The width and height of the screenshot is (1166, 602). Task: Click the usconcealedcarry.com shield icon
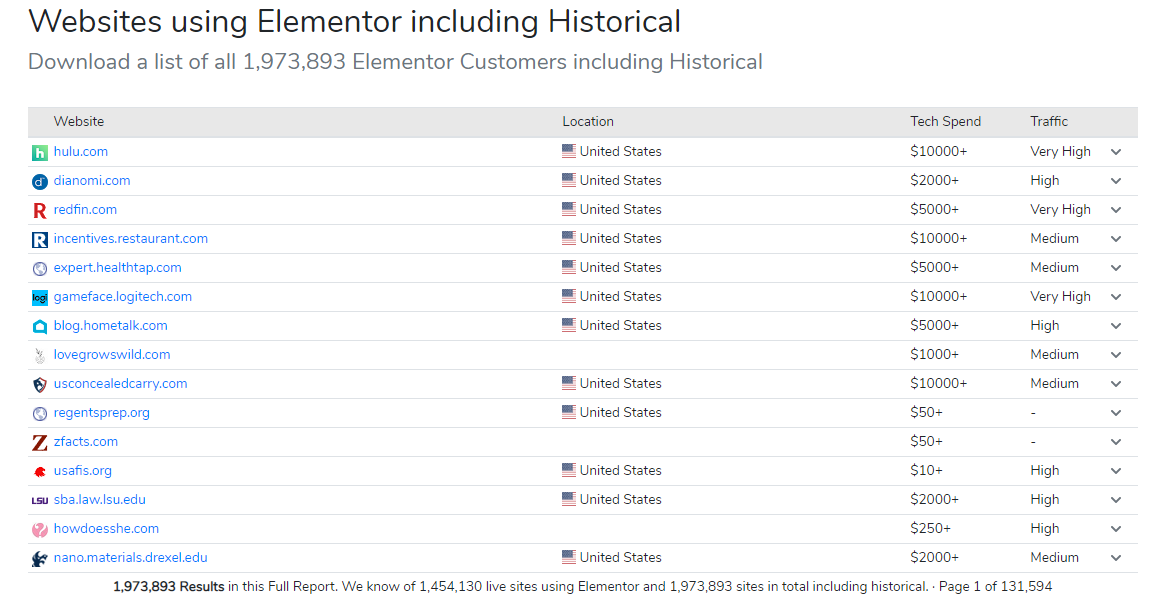pyautogui.click(x=40, y=385)
